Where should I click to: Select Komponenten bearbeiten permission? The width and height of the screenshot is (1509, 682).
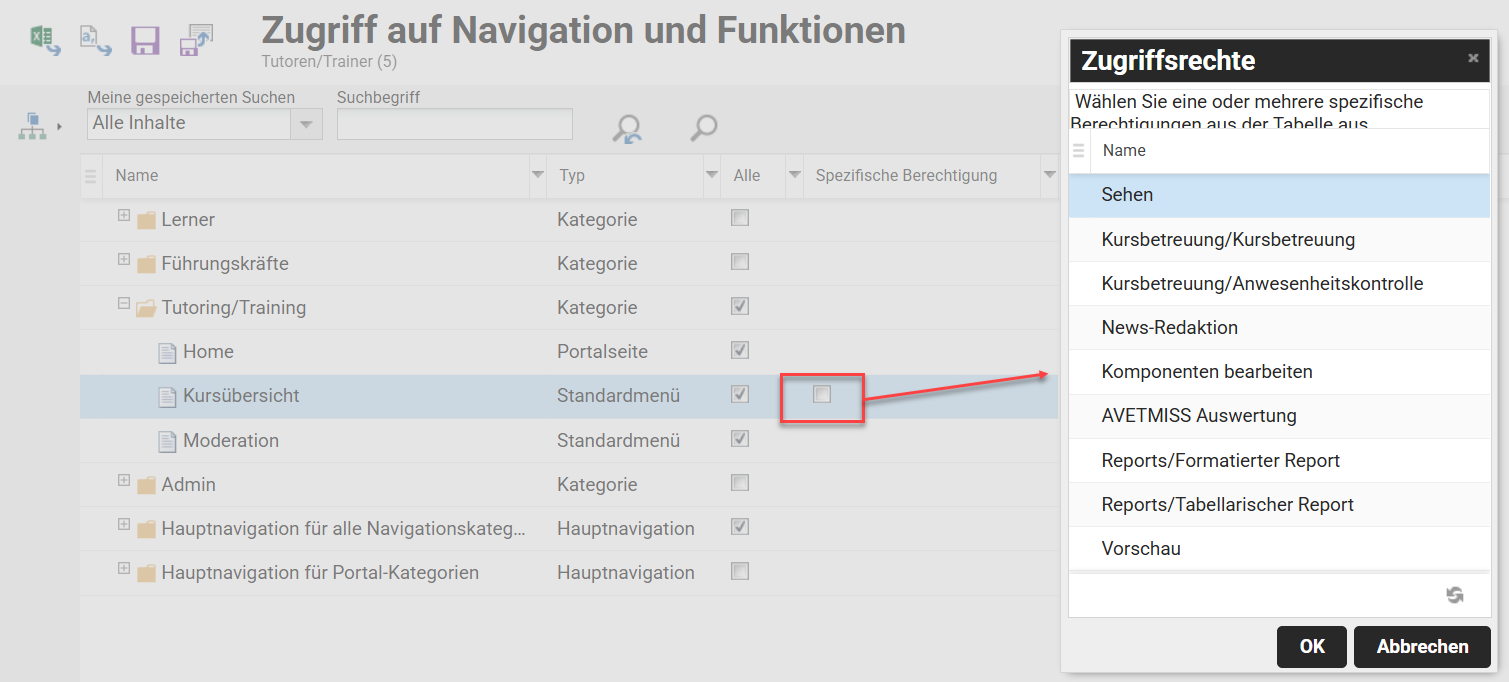[1279, 372]
